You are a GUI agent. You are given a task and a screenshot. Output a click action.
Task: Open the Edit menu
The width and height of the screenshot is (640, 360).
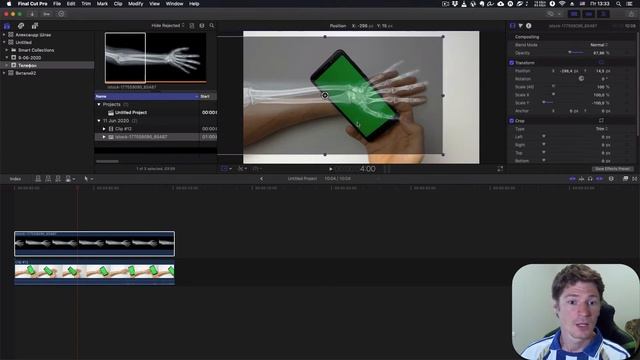click(71, 4)
